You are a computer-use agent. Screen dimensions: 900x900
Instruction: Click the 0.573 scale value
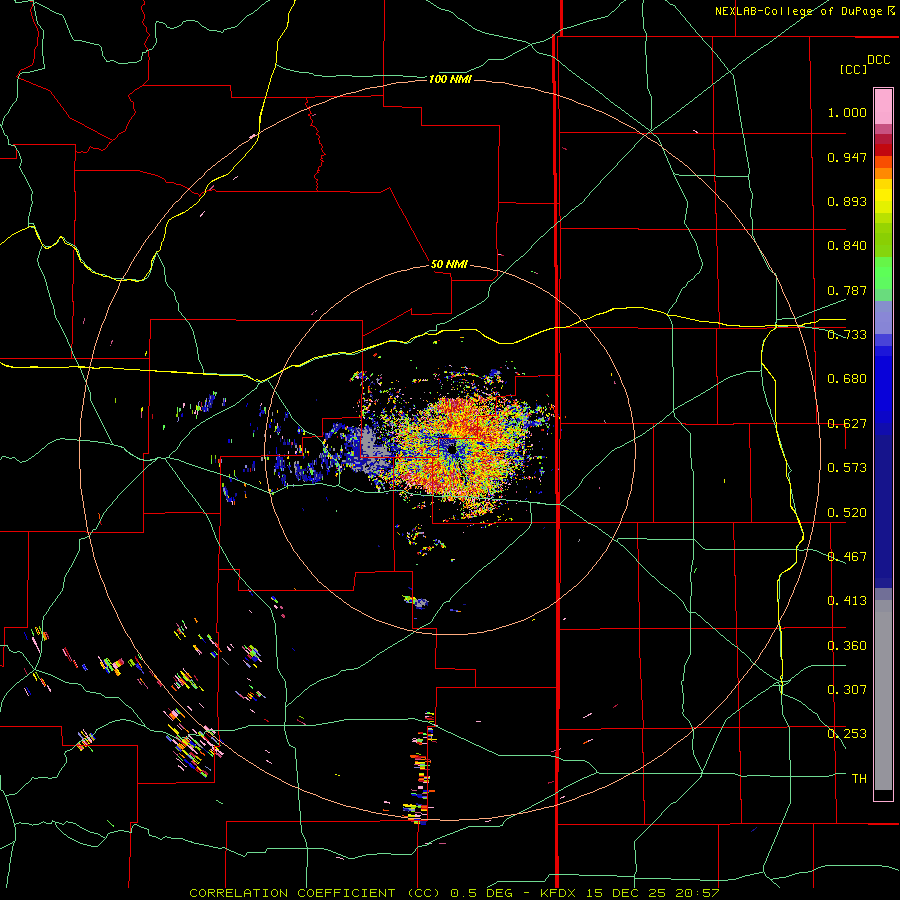847,468
